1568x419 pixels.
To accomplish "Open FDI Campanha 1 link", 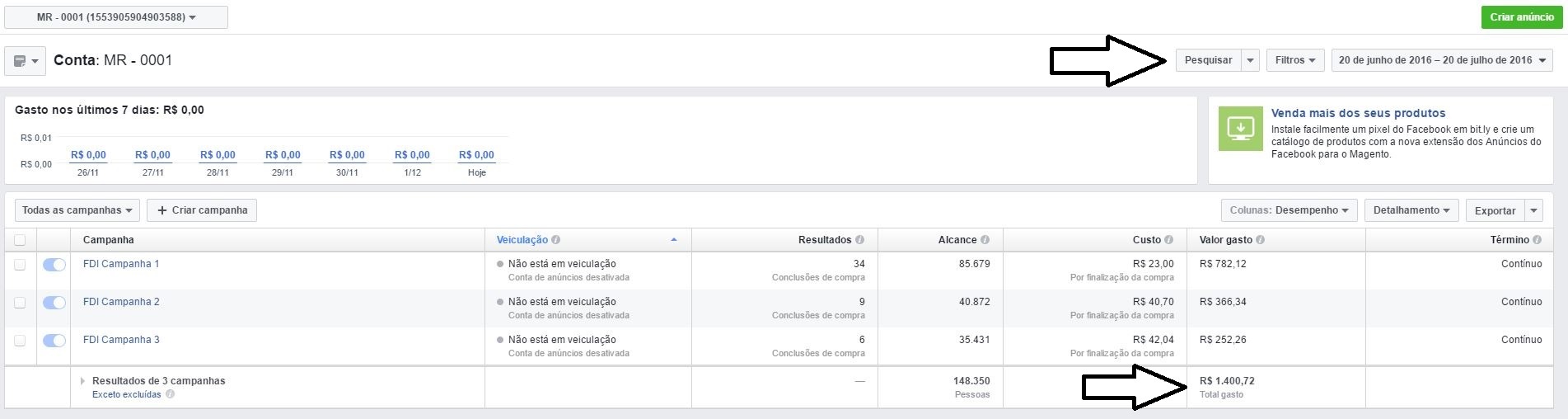I will (x=121, y=264).
